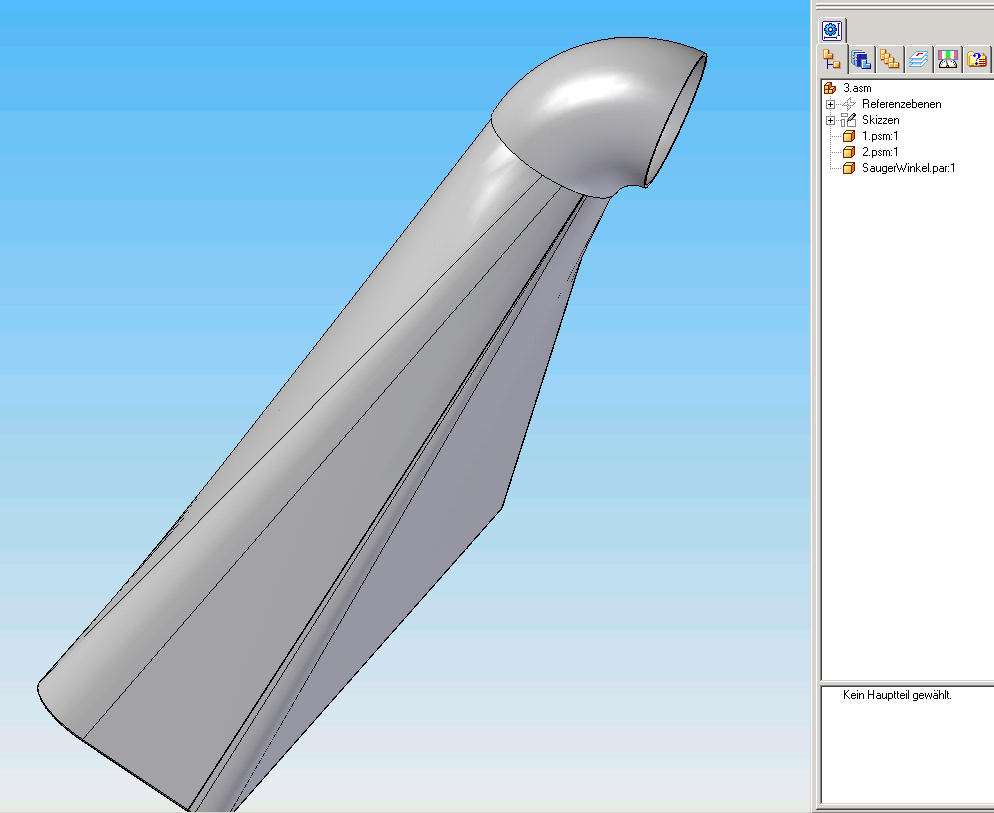Viewport: 994px width, 813px height.
Task: Expand the Referenzebenen node
Action: [x=830, y=104]
